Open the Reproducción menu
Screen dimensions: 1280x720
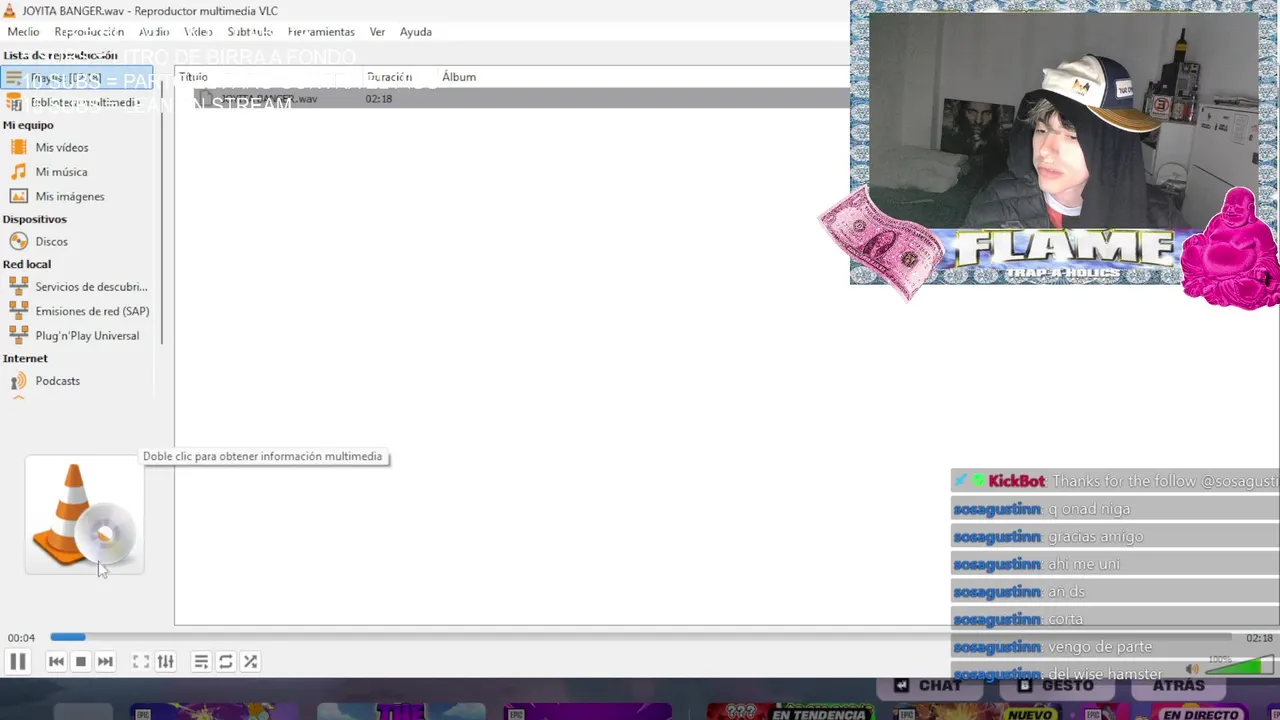pyautogui.click(x=89, y=32)
